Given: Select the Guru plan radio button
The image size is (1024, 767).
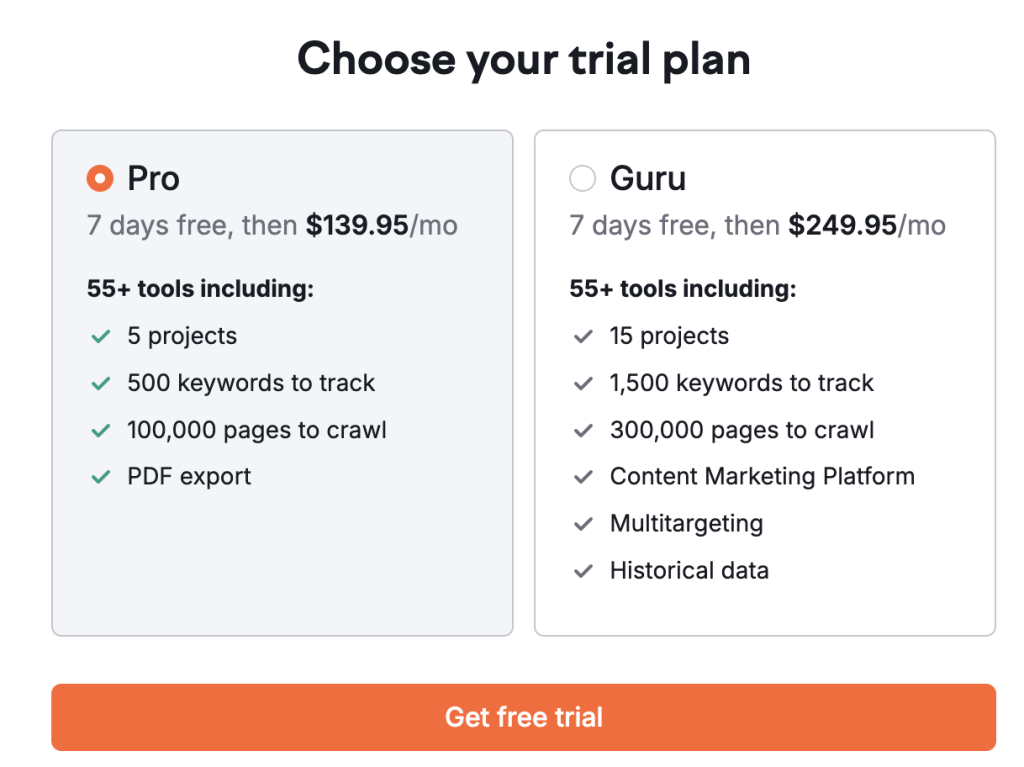Looking at the screenshot, I should pyautogui.click(x=583, y=178).
